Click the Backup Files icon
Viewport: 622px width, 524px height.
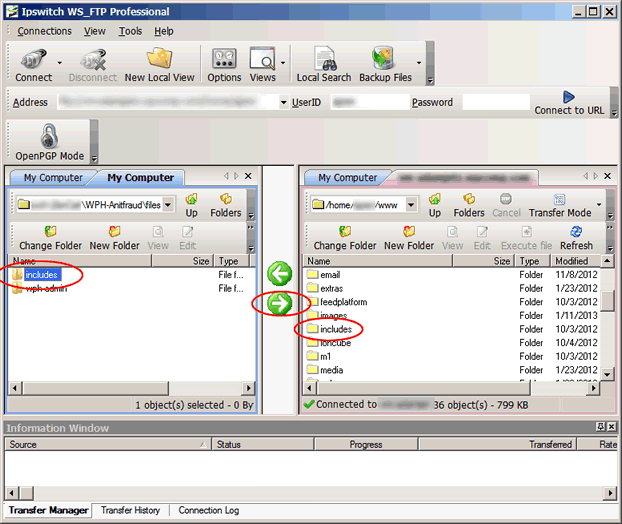(385, 64)
